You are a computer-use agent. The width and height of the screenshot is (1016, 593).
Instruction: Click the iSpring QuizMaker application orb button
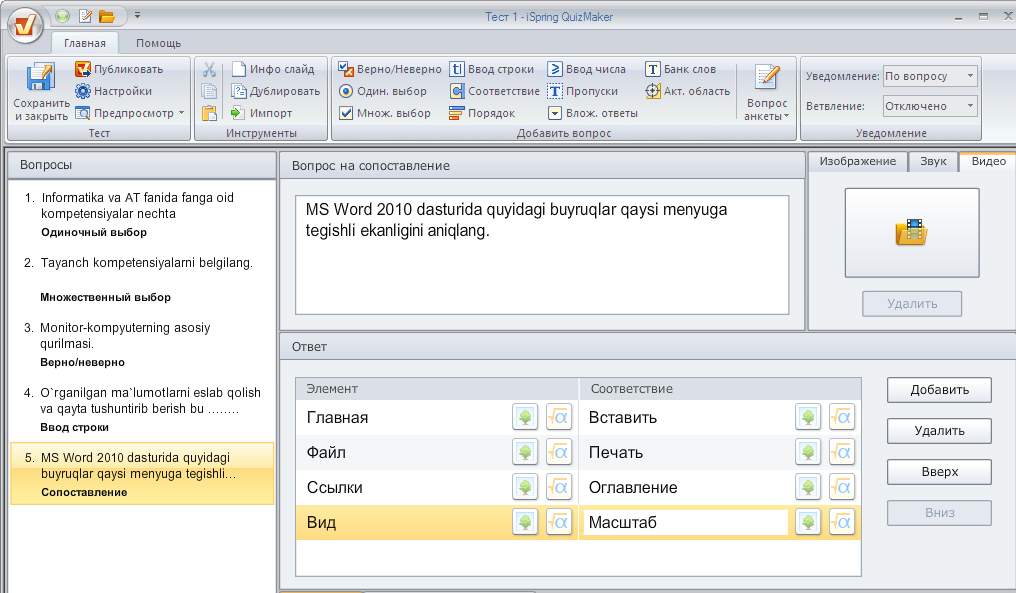(x=25, y=26)
